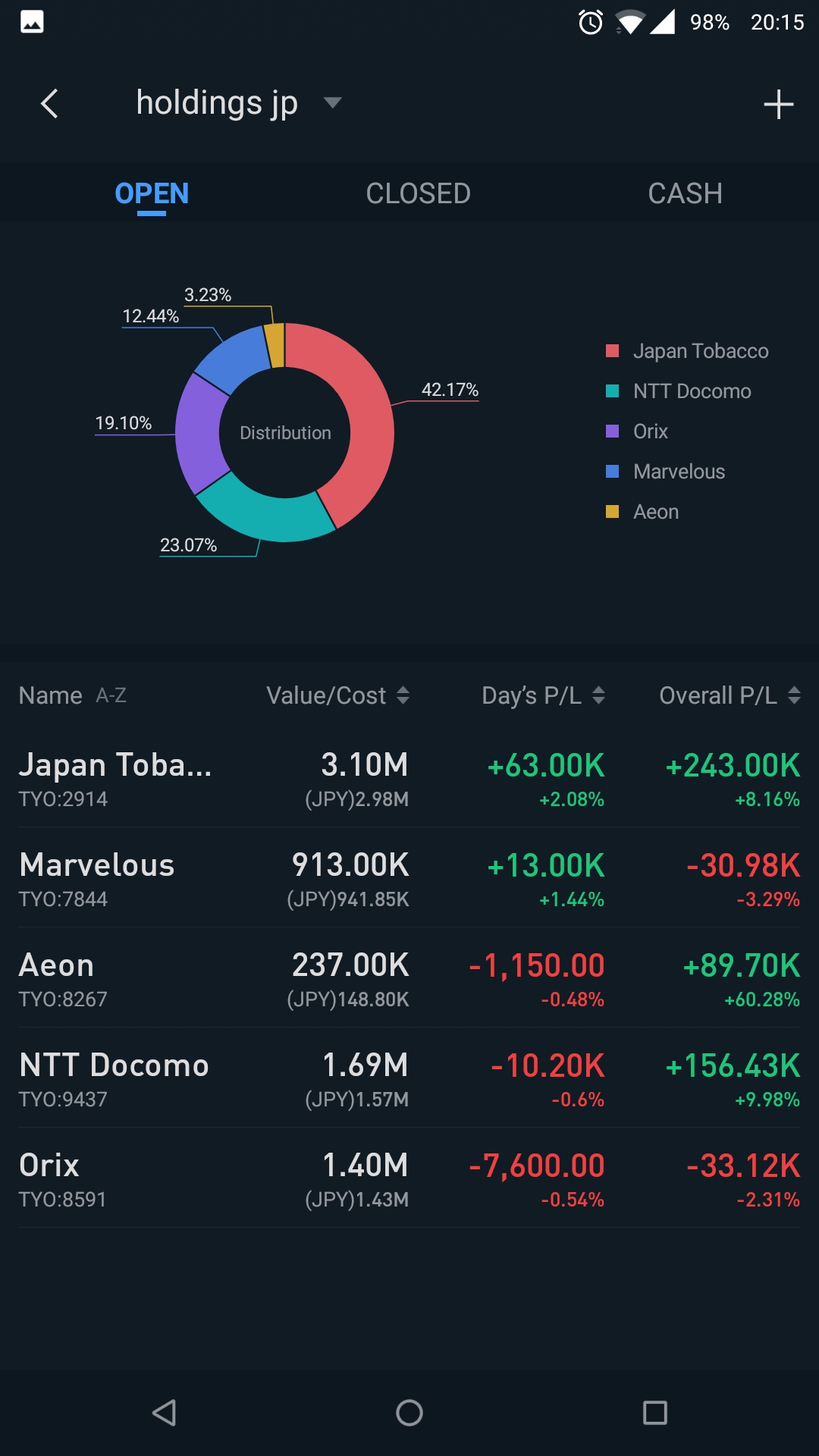Tap the back arrow icon
This screenshot has height=1456, width=819.
pyautogui.click(x=50, y=104)
